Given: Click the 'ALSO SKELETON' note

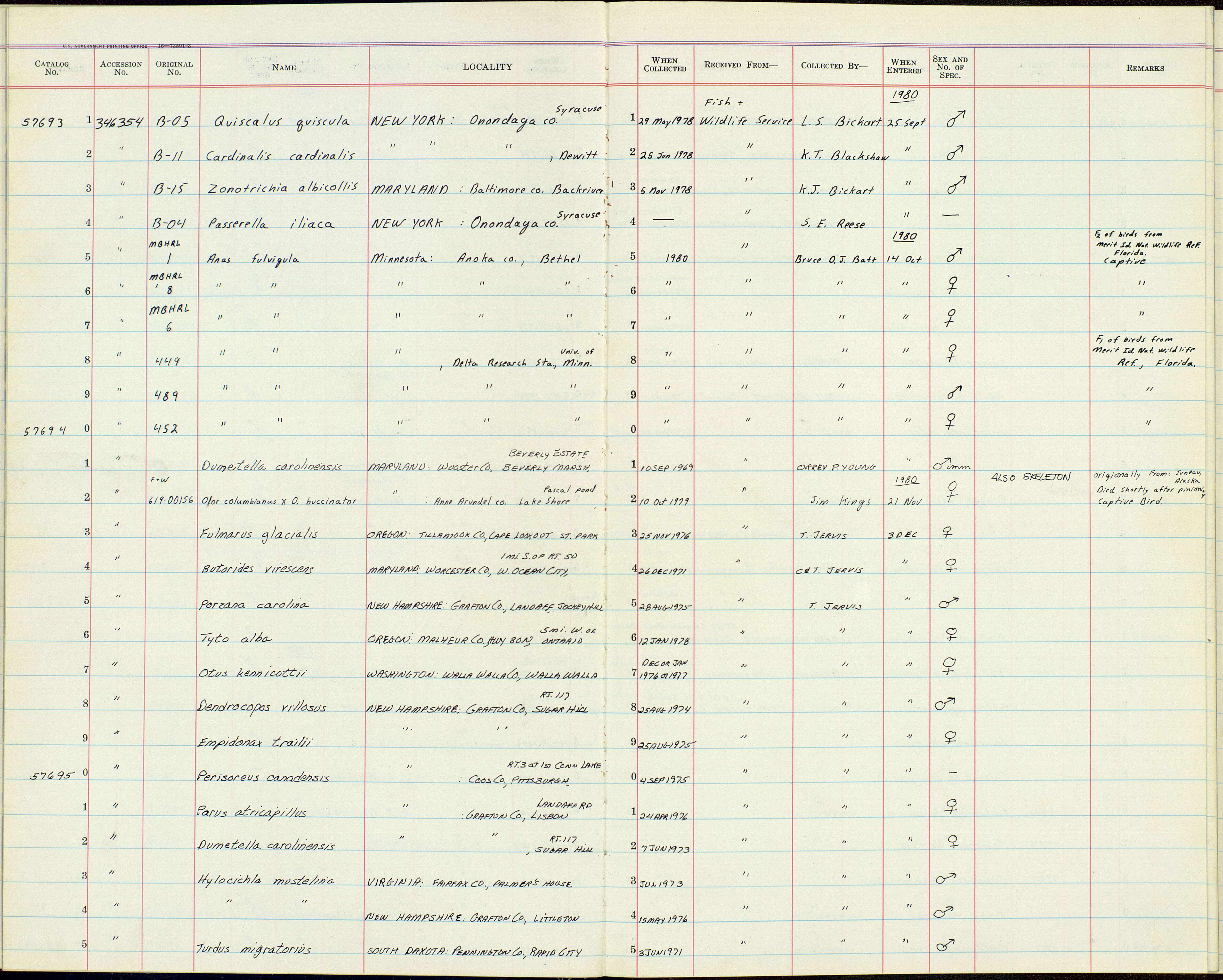Looking at the screenshot, I should click(x=1031, y=477).
